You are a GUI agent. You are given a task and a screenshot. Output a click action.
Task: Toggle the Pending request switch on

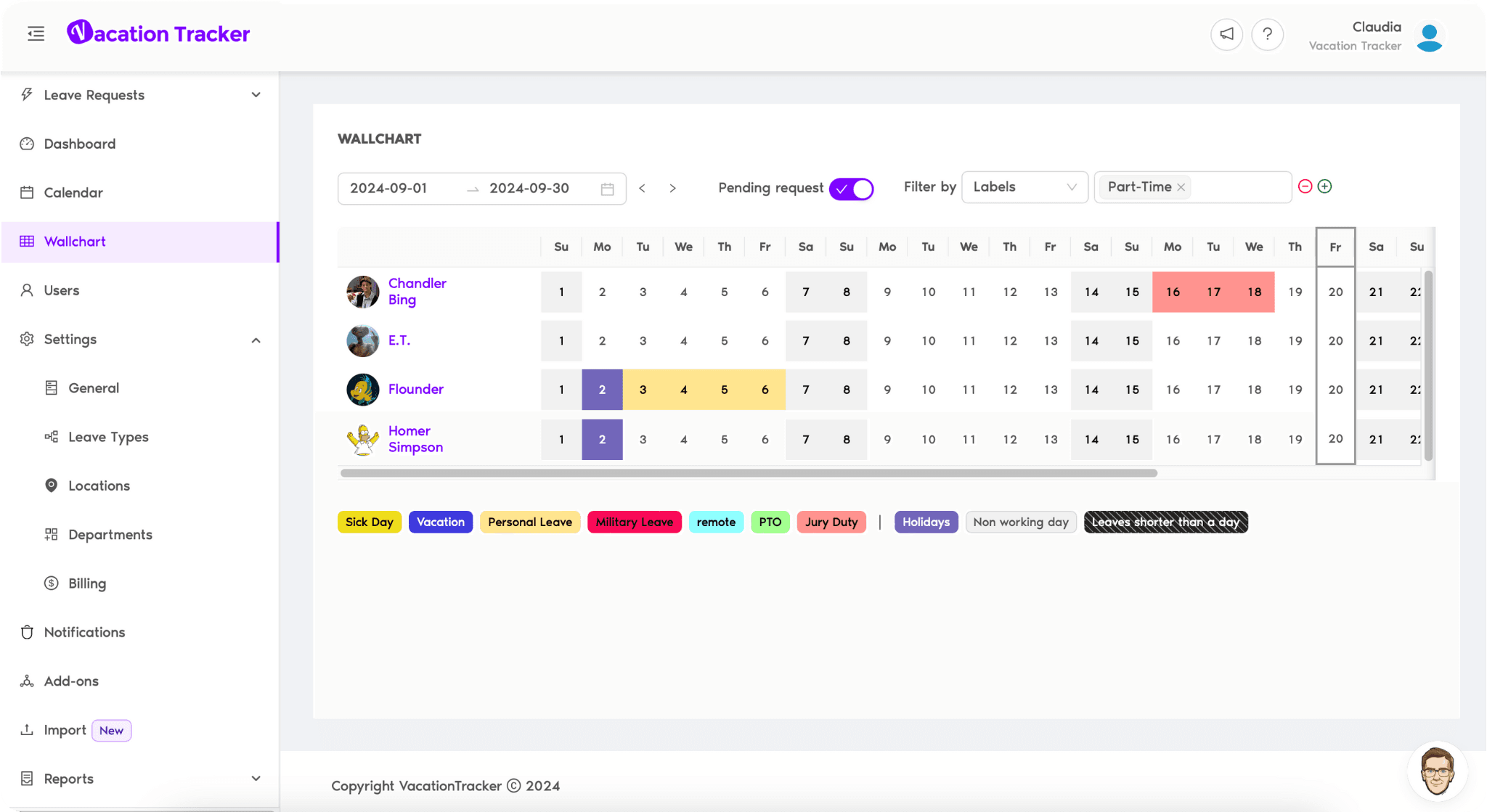pos(852,187)
